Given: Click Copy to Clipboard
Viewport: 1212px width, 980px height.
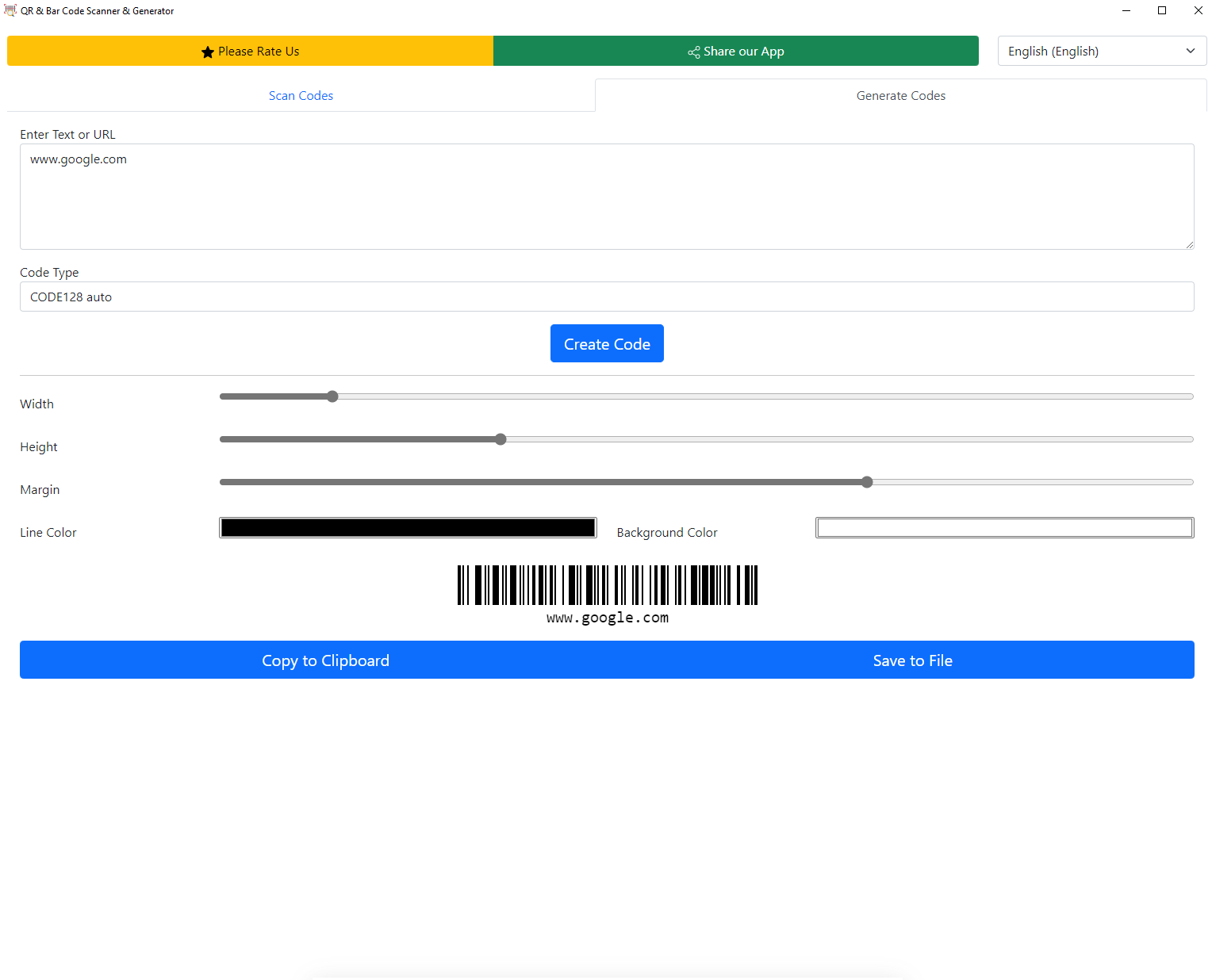Looking at the screenshot, I should click(x=325, y=660).
